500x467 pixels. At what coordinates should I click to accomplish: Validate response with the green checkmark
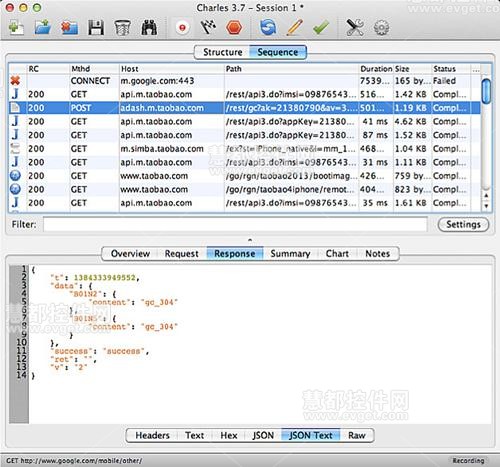point(321,28)
